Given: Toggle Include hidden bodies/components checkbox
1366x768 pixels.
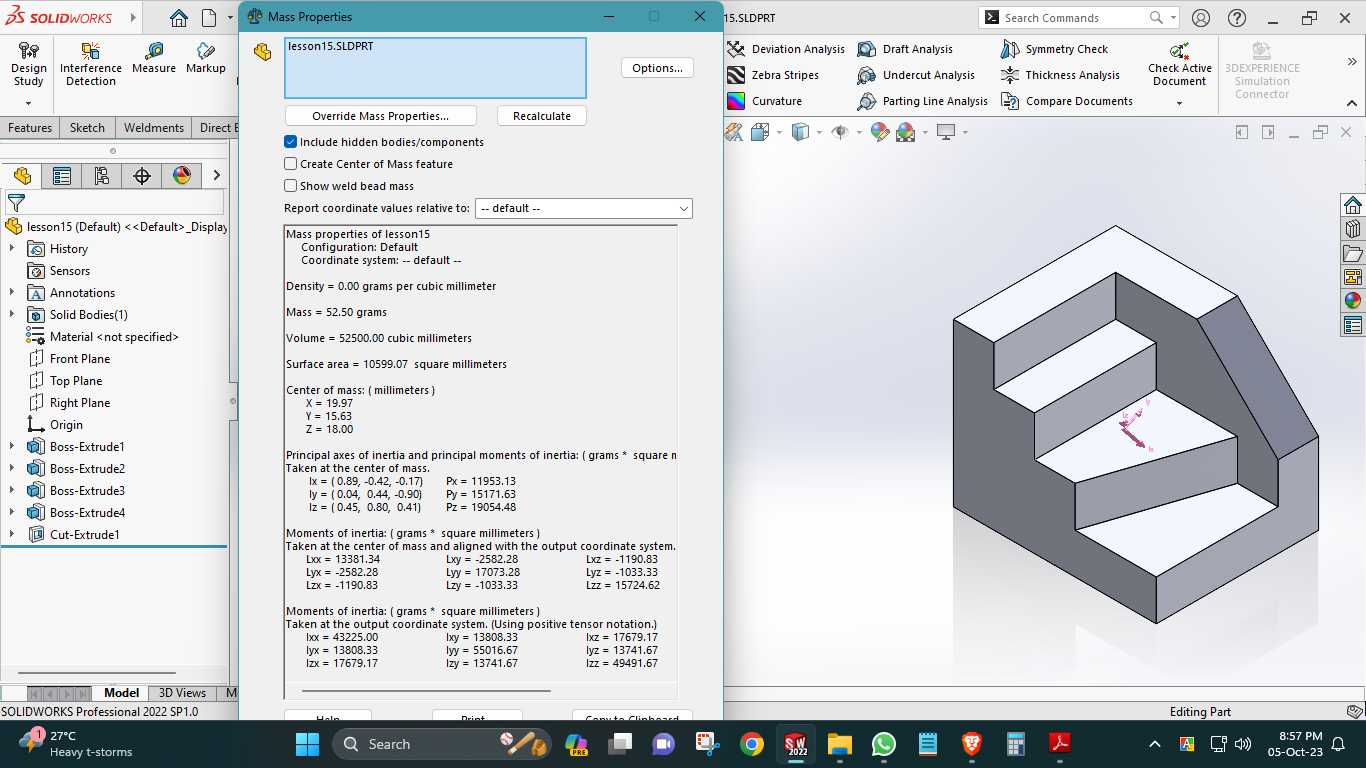Looking at the screenshot, I should 291,142.
